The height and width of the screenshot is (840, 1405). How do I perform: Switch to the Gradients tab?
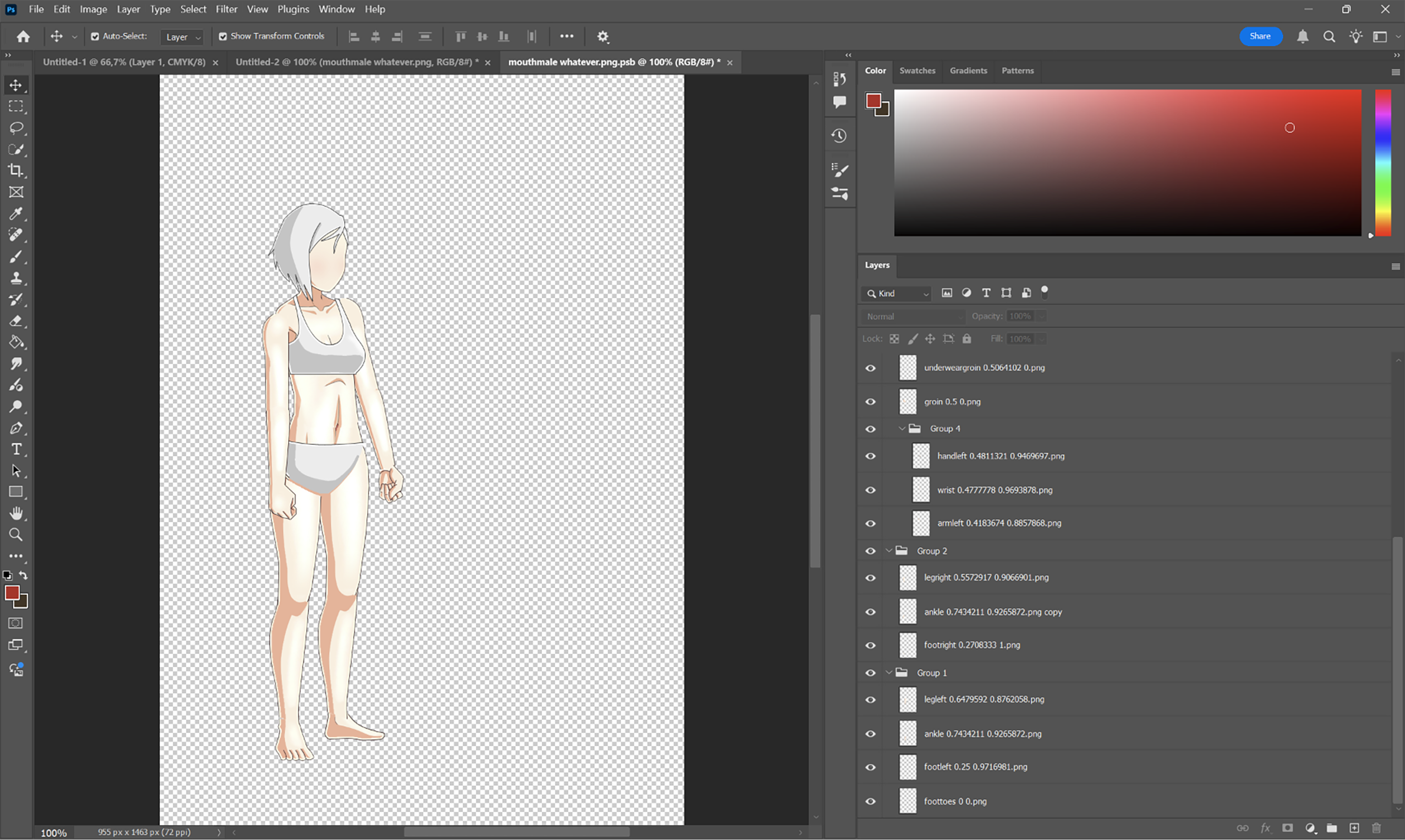968,71
